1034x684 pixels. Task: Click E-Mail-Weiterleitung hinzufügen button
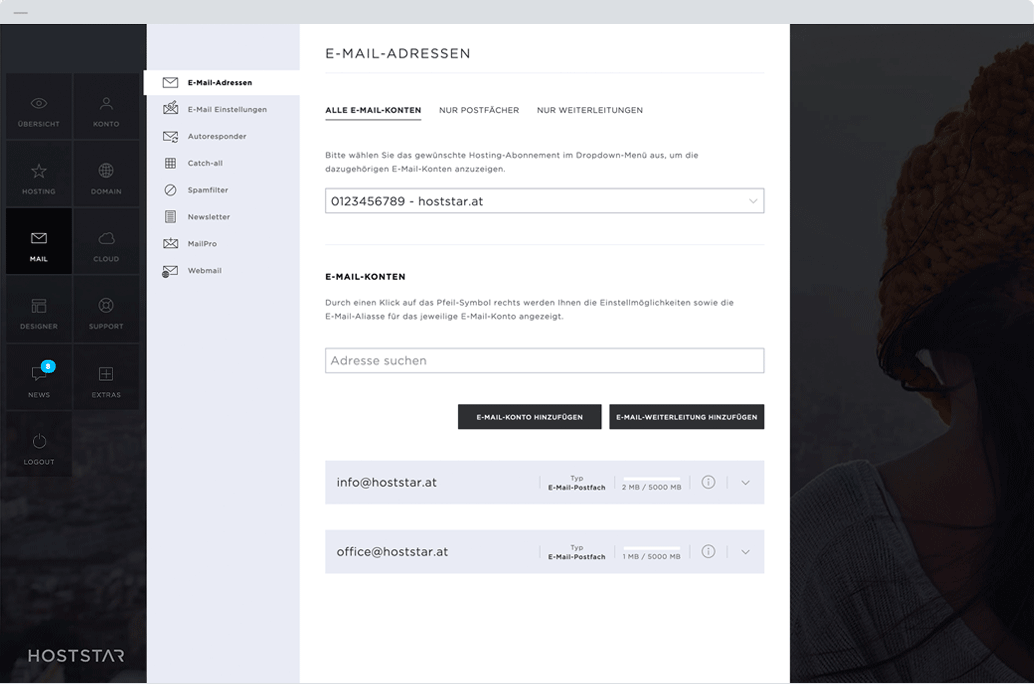686,417
